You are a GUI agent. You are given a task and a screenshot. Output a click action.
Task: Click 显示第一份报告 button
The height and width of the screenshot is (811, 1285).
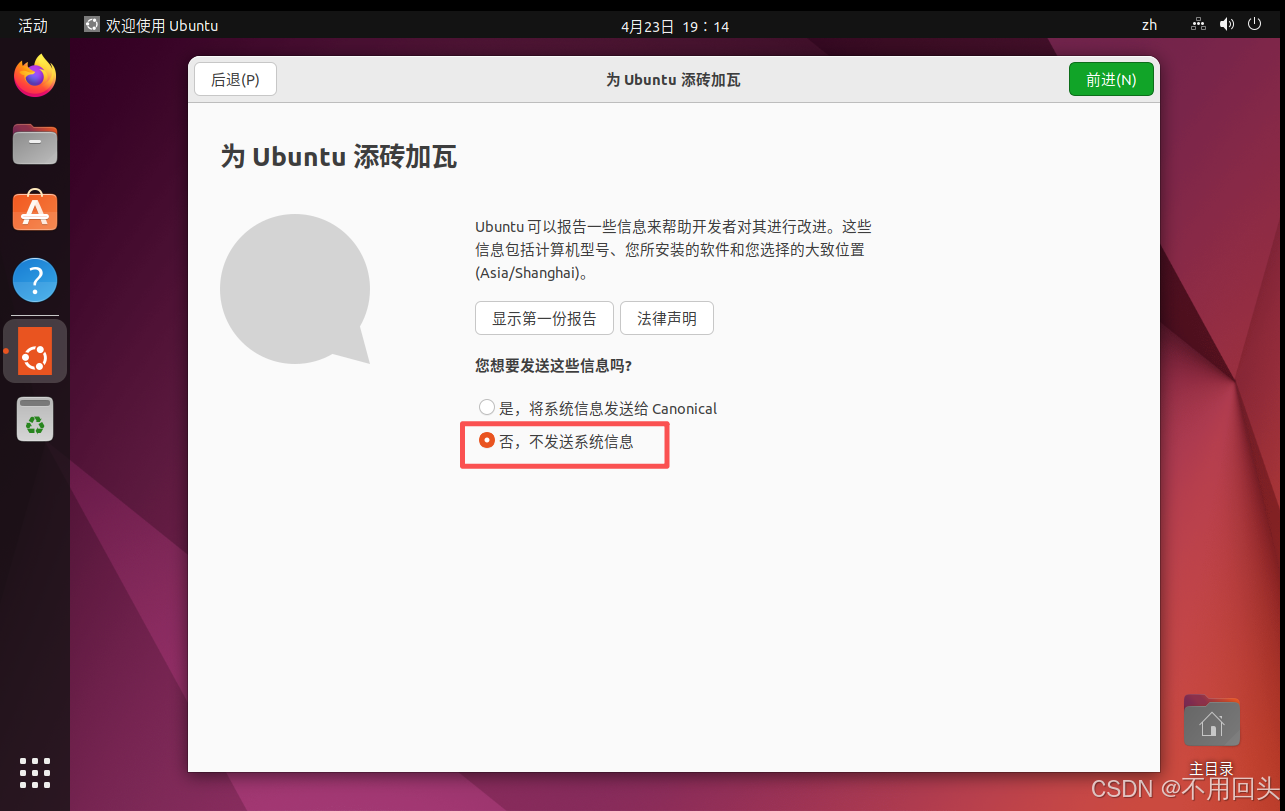coord(544,319)
